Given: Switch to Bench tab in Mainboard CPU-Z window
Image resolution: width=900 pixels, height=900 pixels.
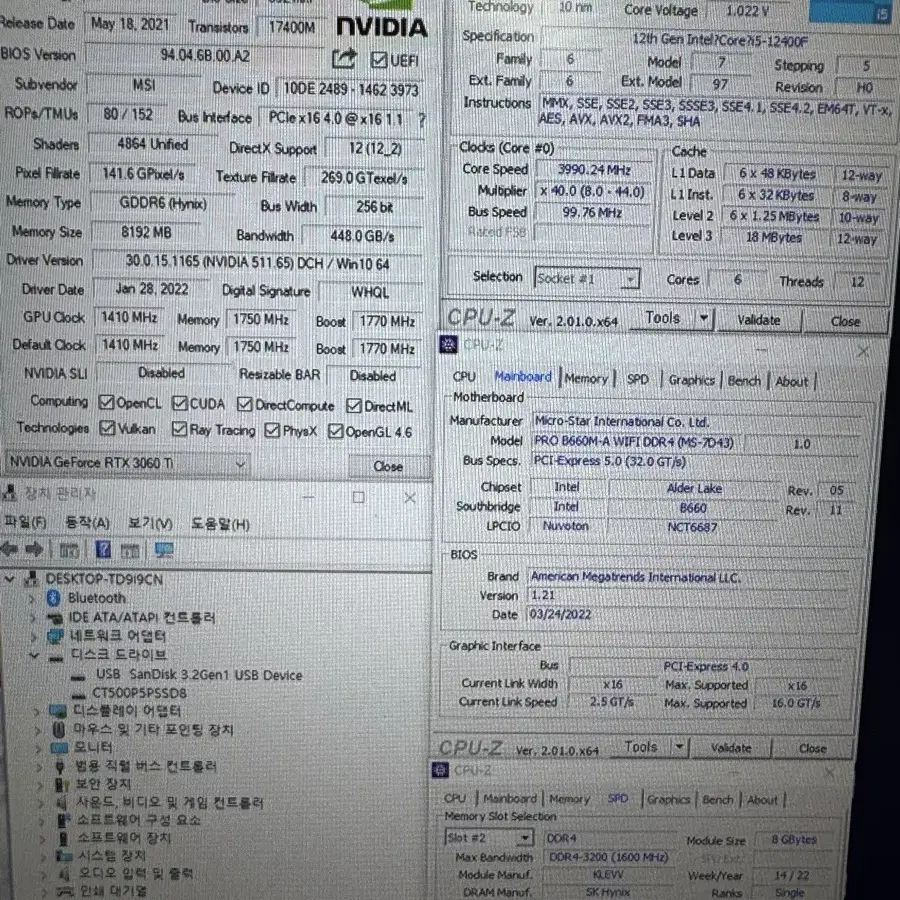Looking at the screenshot, I should [744, 381].
